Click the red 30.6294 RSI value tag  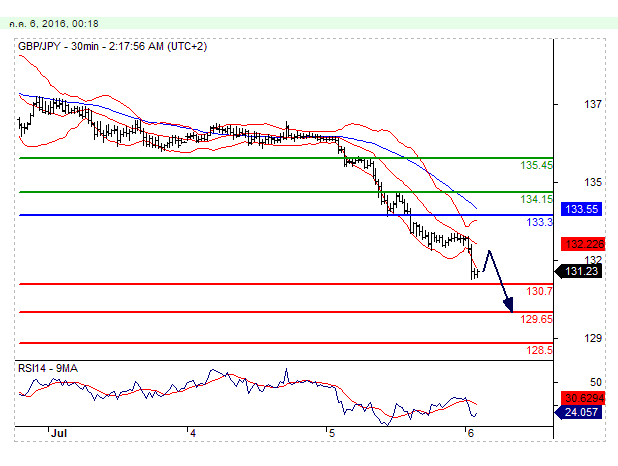pos(583,398)
